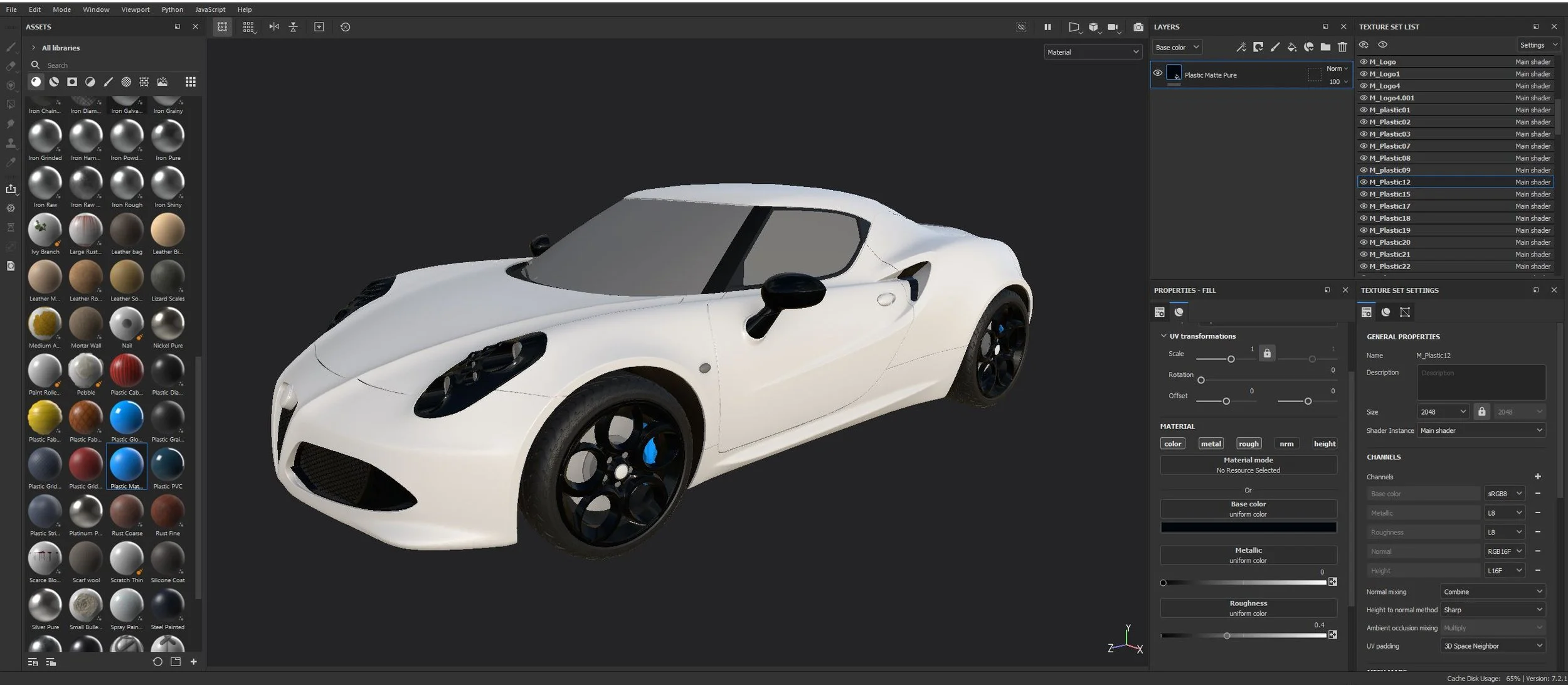Toggle symmetry mirror icon in top toolbar

(274, 27)
